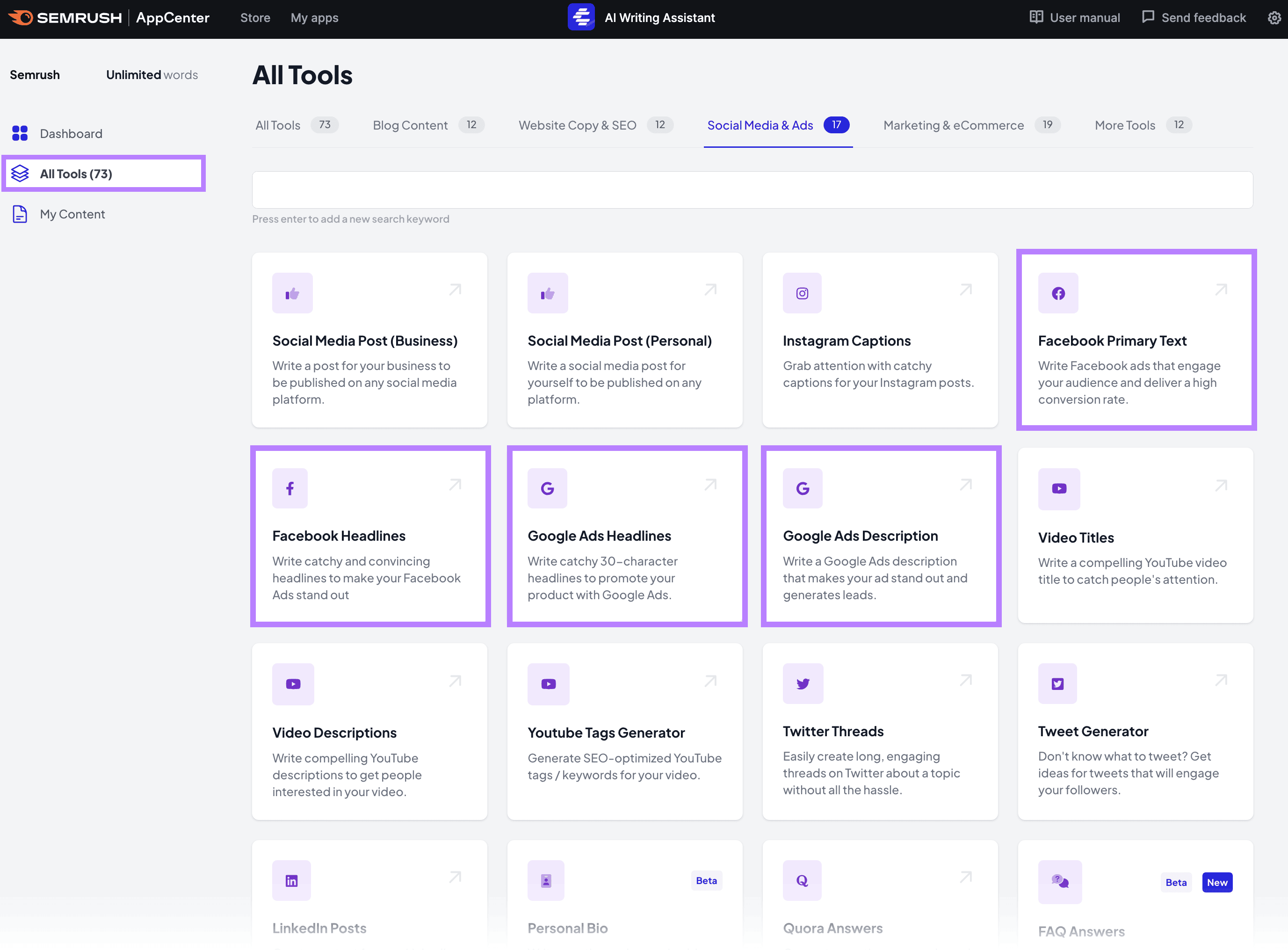The height and width of the screenshot is (950, 1288).
Task: Click the Video Titles YouTube icon
Action: (x=1059, y=488)
